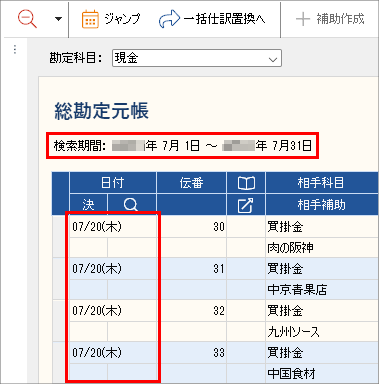Click the 検索期間 date range text
Screen dimensions: 379x384
coord(183,146)
